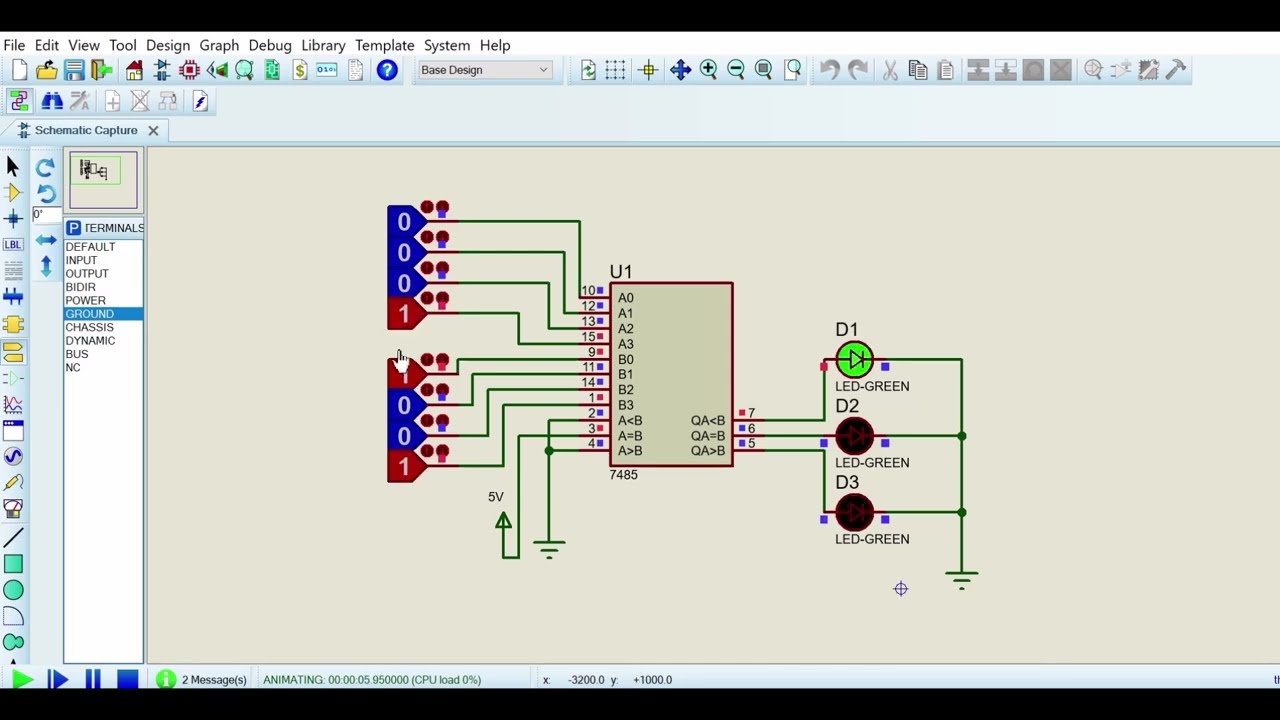Select the Terminals mode tool
The image size is (1280, 720).
pos(13,352)
